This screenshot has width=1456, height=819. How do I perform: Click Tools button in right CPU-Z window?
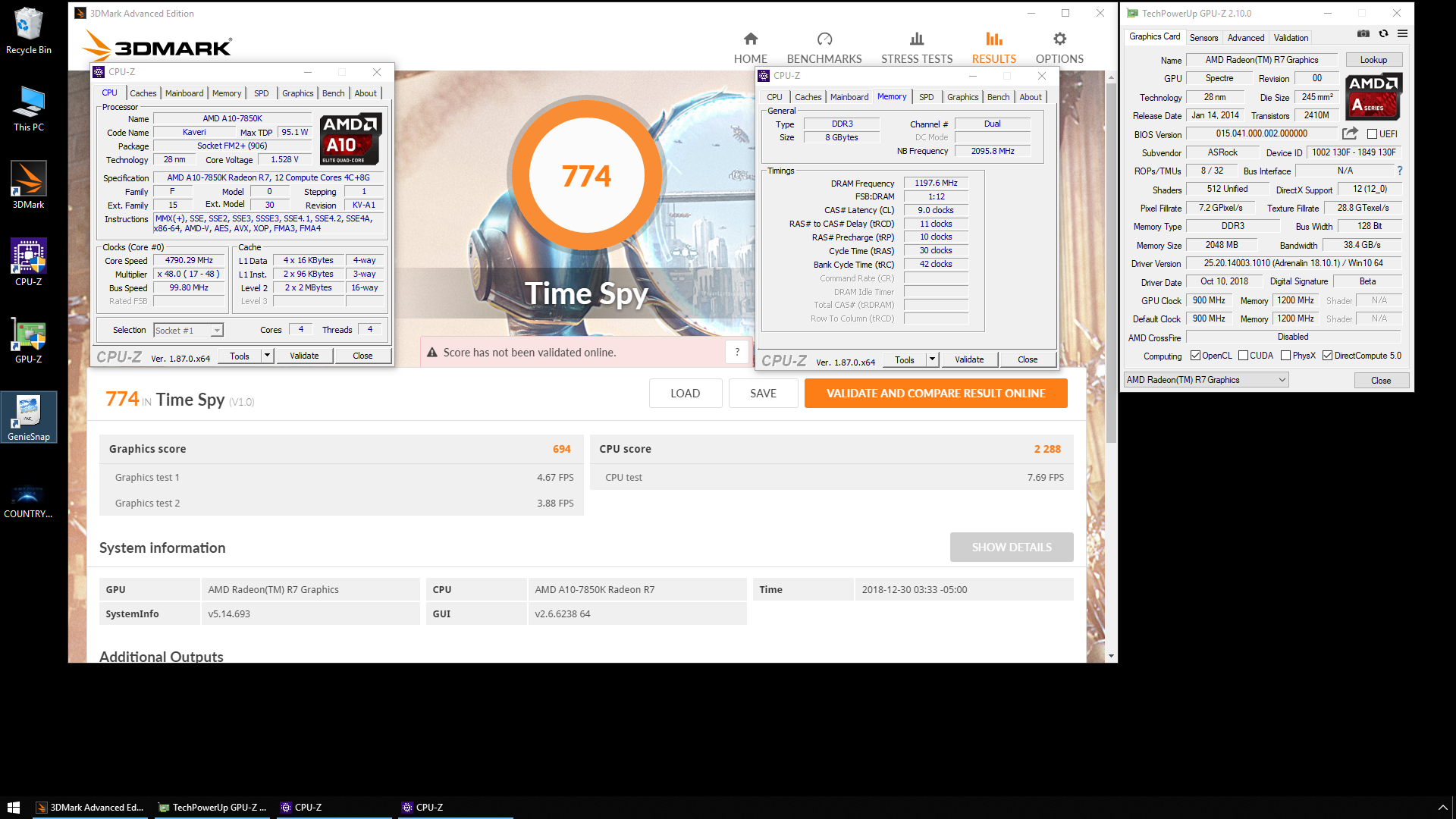[x=905, y=359]
